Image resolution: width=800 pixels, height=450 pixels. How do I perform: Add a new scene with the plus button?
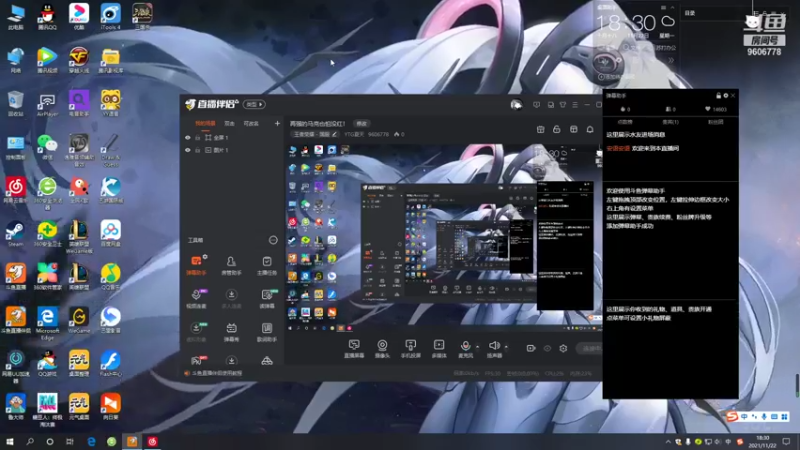(x=277, y=123)
